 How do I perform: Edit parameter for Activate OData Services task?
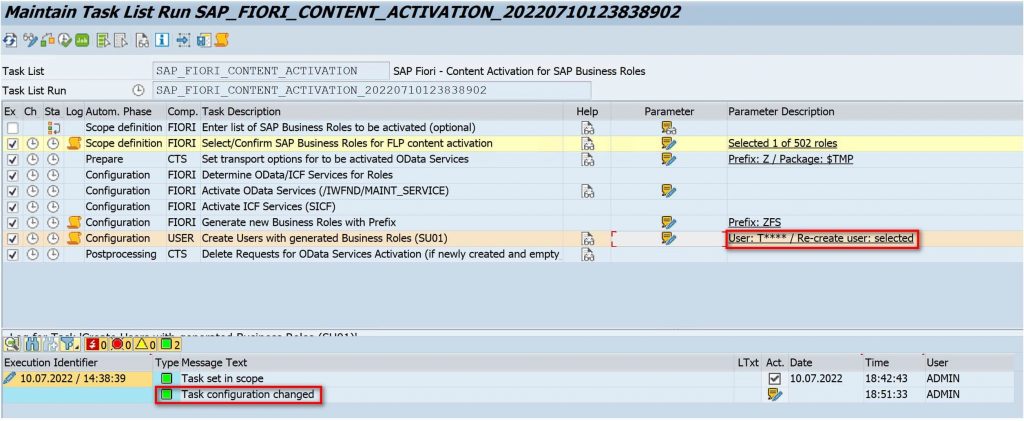click(x=668, y=191)
